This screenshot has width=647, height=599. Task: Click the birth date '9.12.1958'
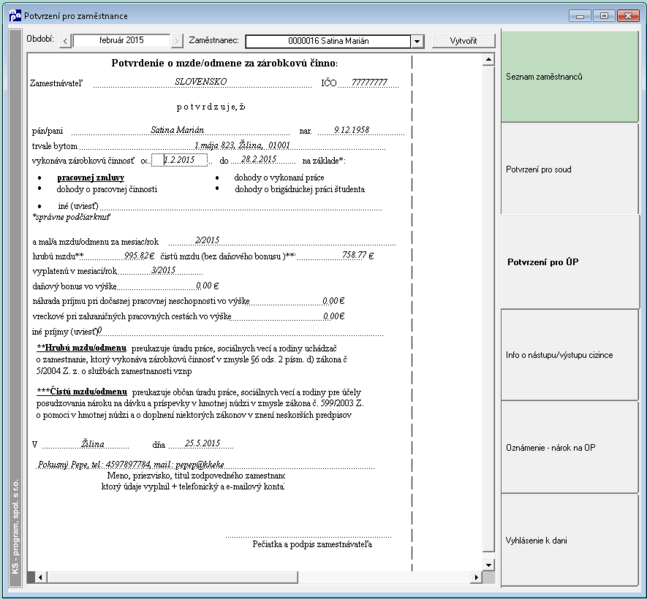(x=352, y=130)
